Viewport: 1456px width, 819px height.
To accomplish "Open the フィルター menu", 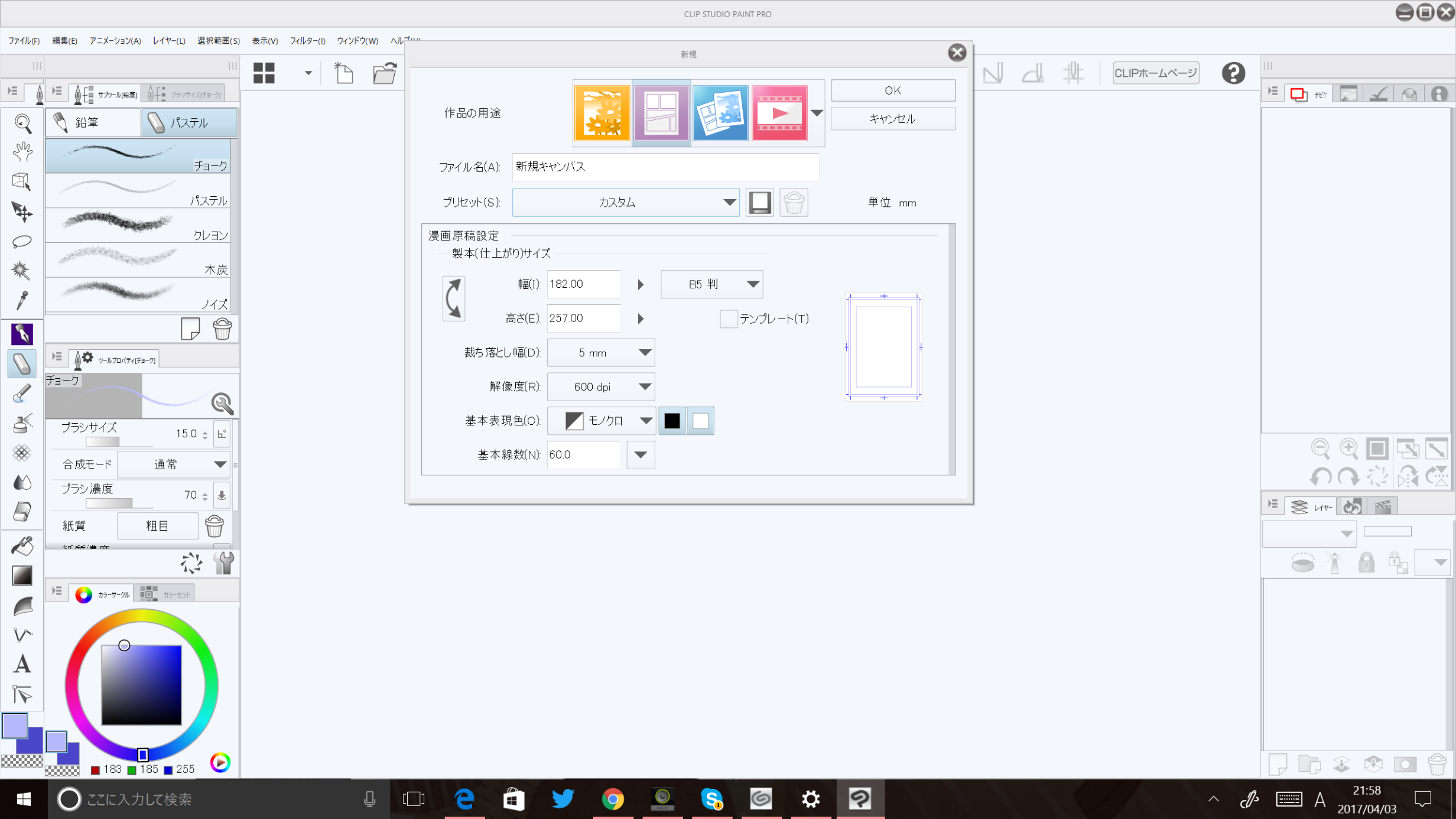I will [x=307, y=41].
